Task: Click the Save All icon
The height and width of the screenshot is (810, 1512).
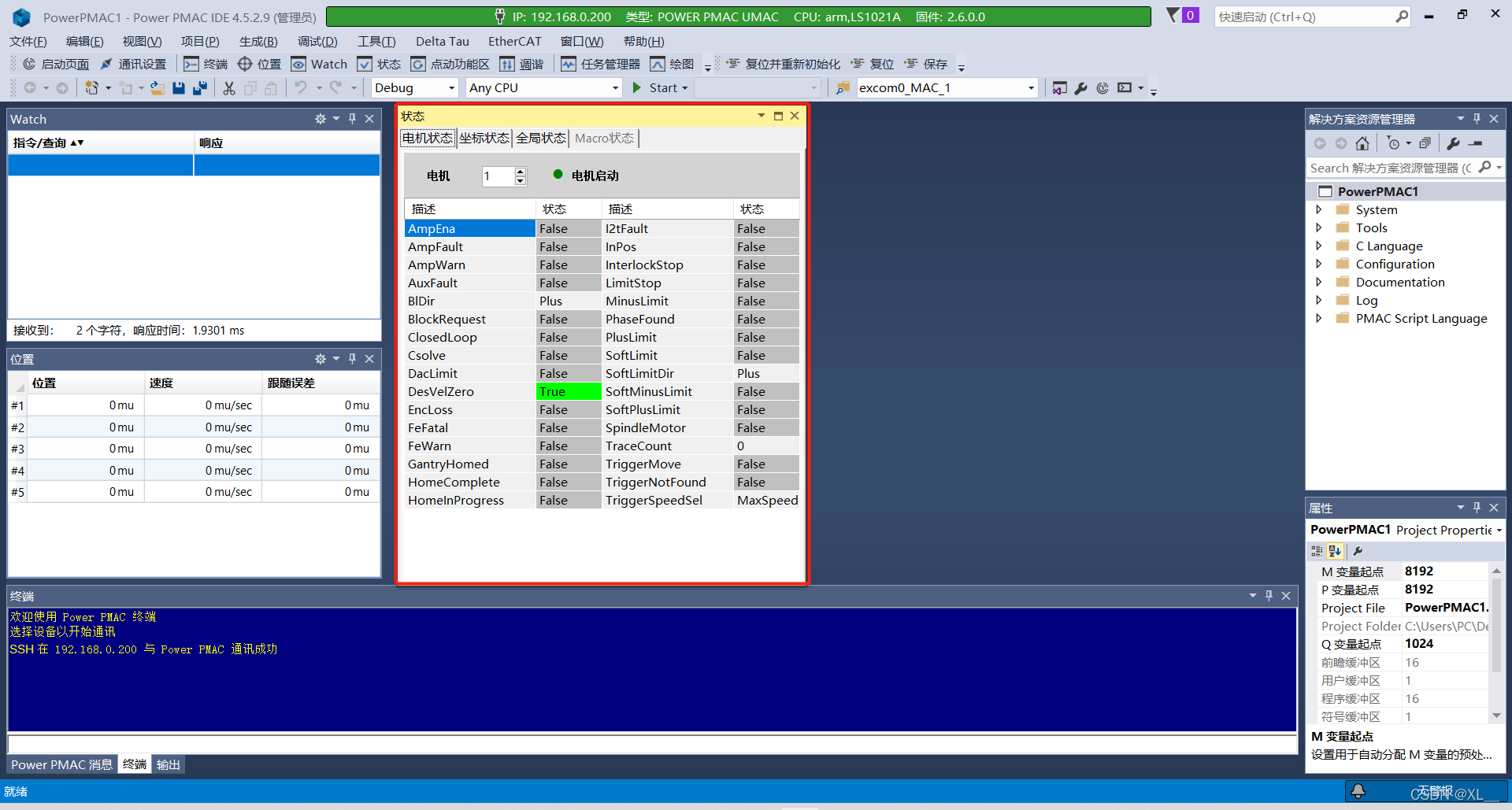Action: click(x=200, y=88)
